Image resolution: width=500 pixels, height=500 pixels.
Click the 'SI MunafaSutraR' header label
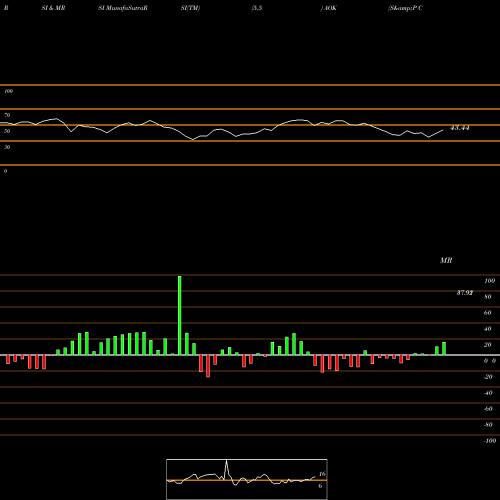[x=123, y=8]
